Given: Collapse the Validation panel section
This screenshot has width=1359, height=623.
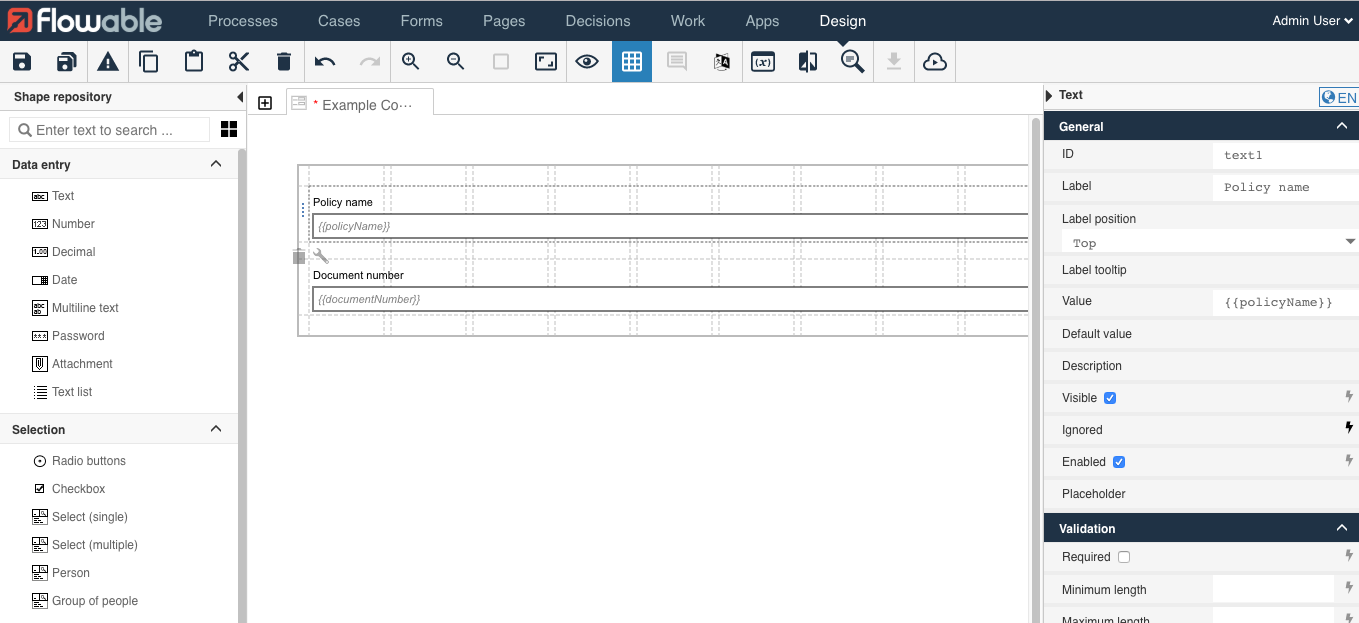Looking at the screenshot, I should pos(1341,528).
